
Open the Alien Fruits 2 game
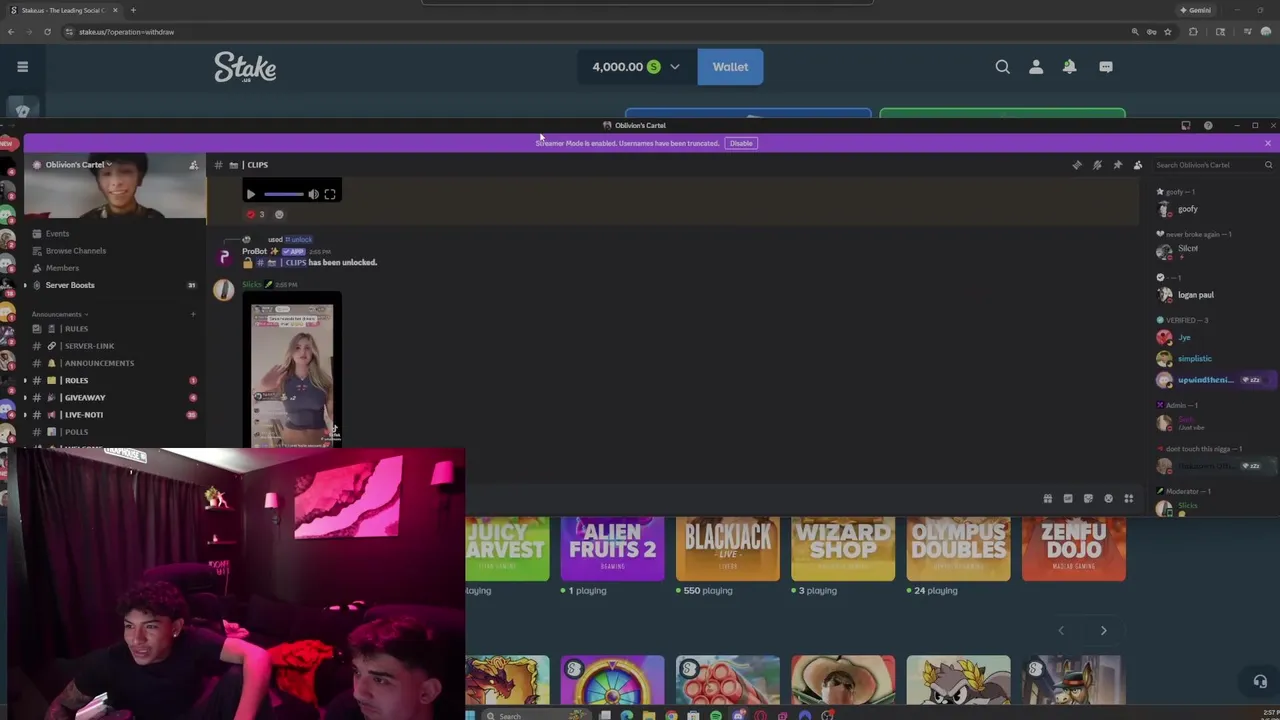pos(612,548)
